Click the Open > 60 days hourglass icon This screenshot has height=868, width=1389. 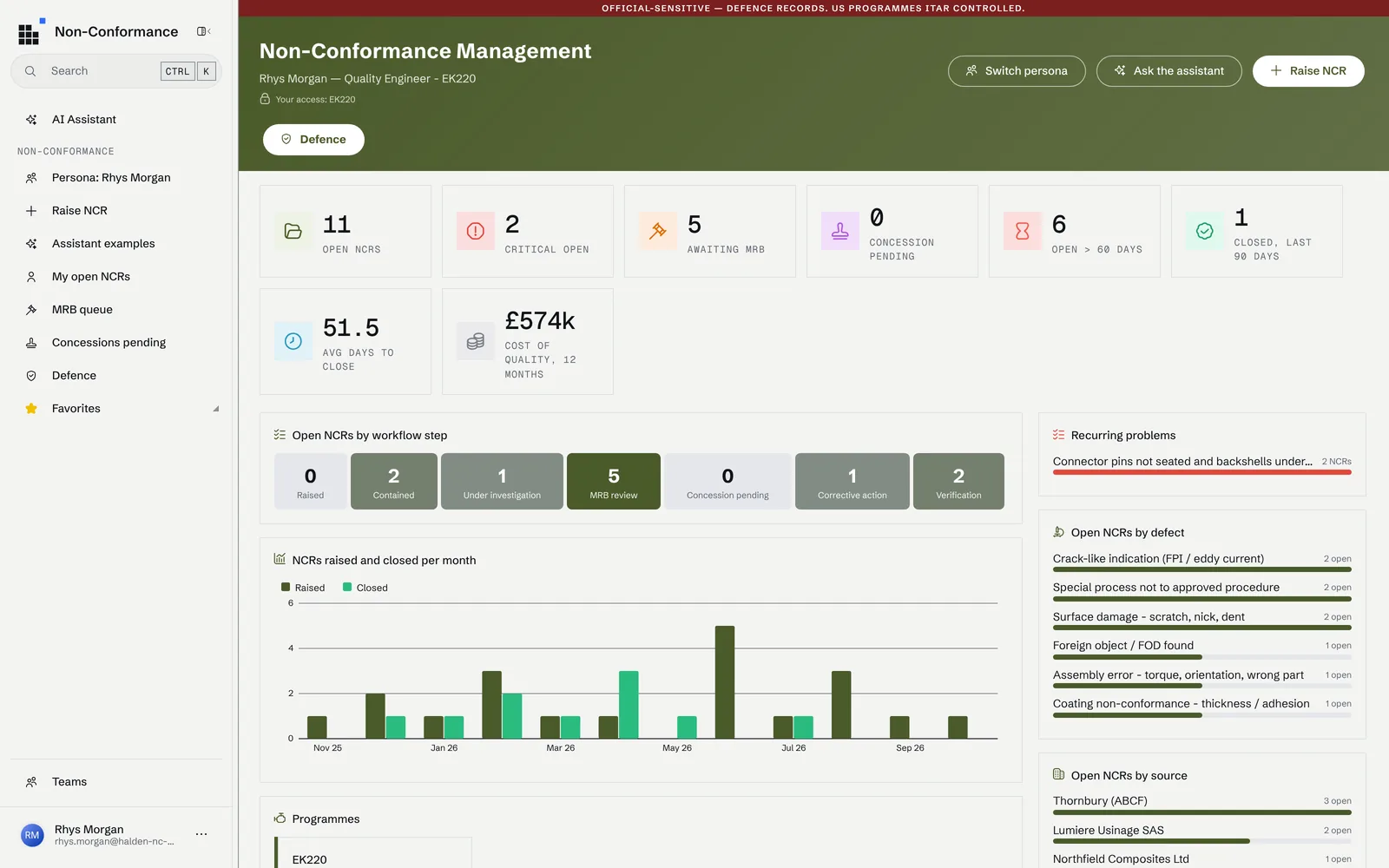coord(1023,231)
